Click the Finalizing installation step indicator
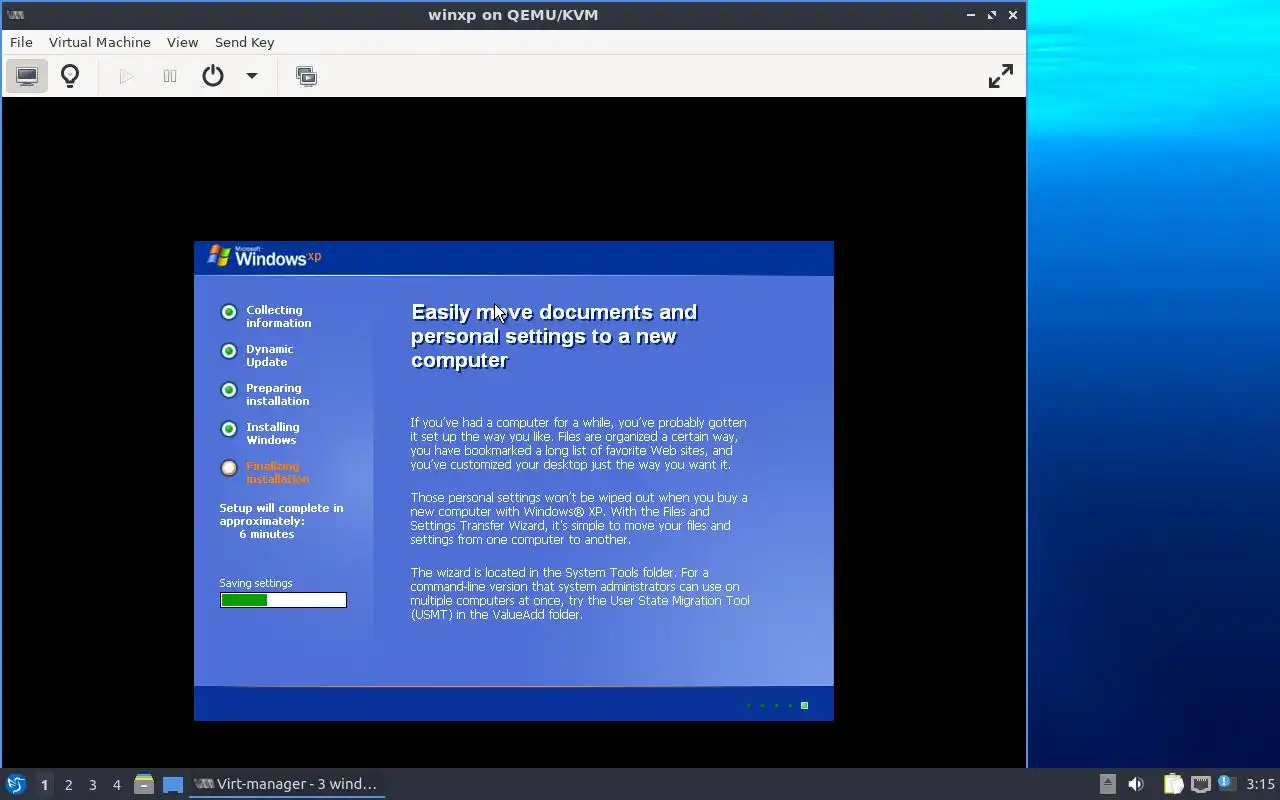Screen dimensions: 1280x800 (229, 468)
